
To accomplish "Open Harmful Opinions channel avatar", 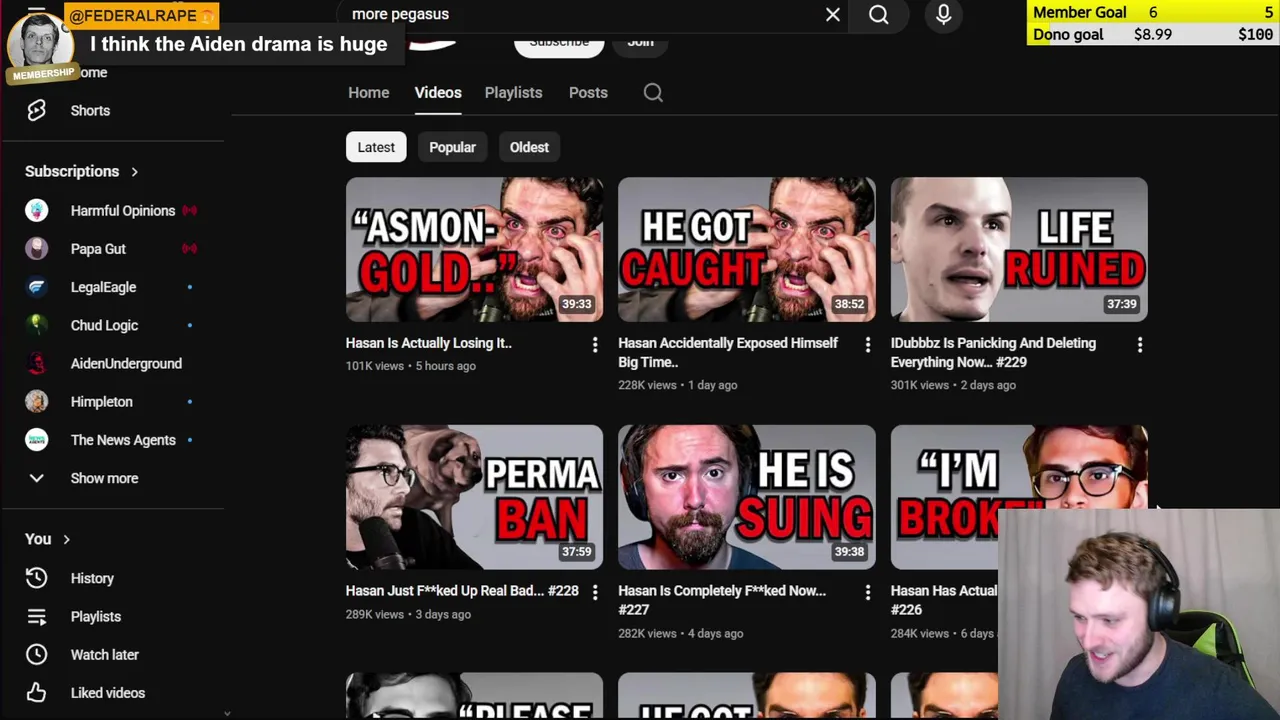I will (36, 211).
